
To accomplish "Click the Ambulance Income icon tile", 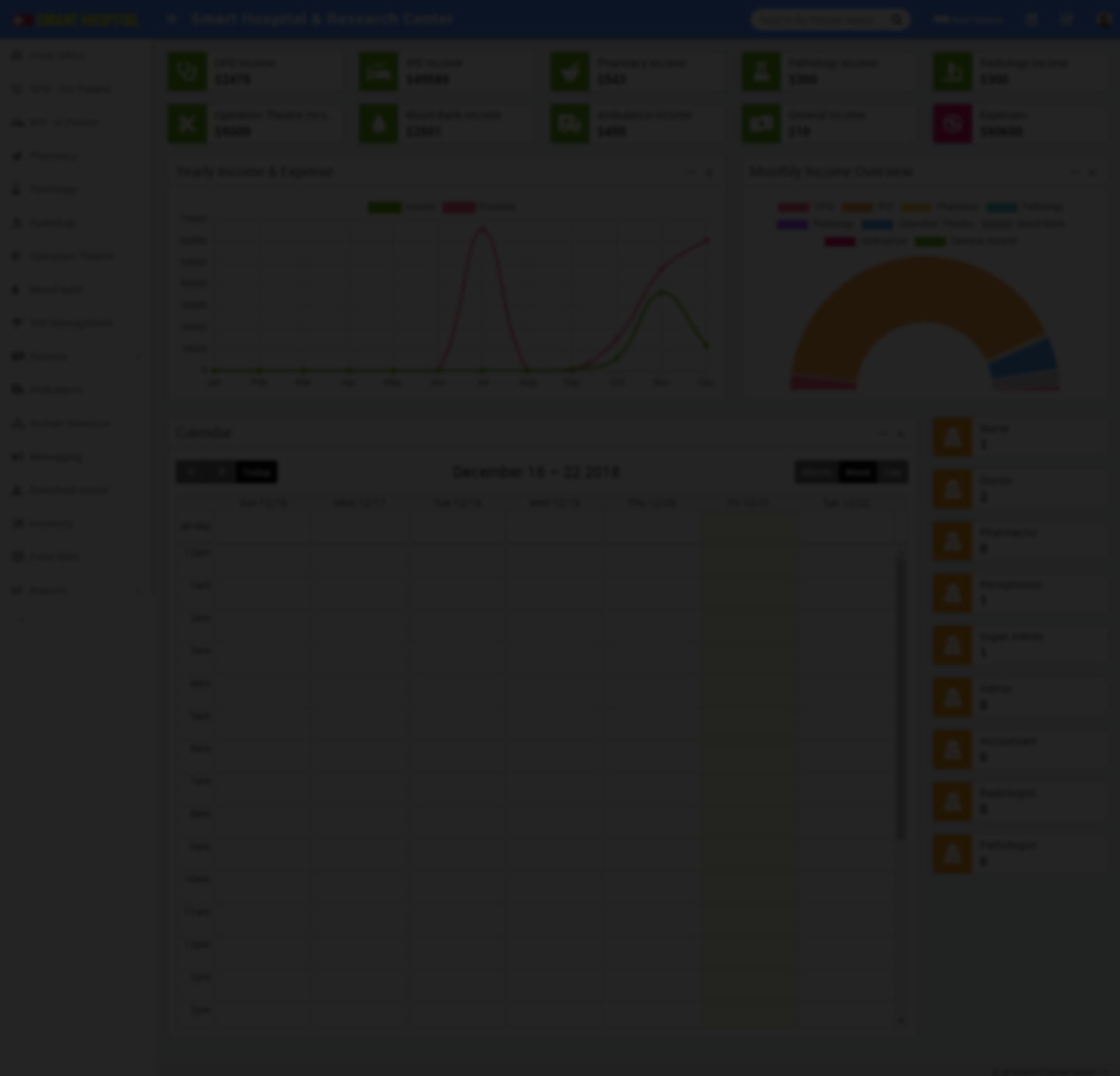I will pyautogui.click(x=570, y=124).
